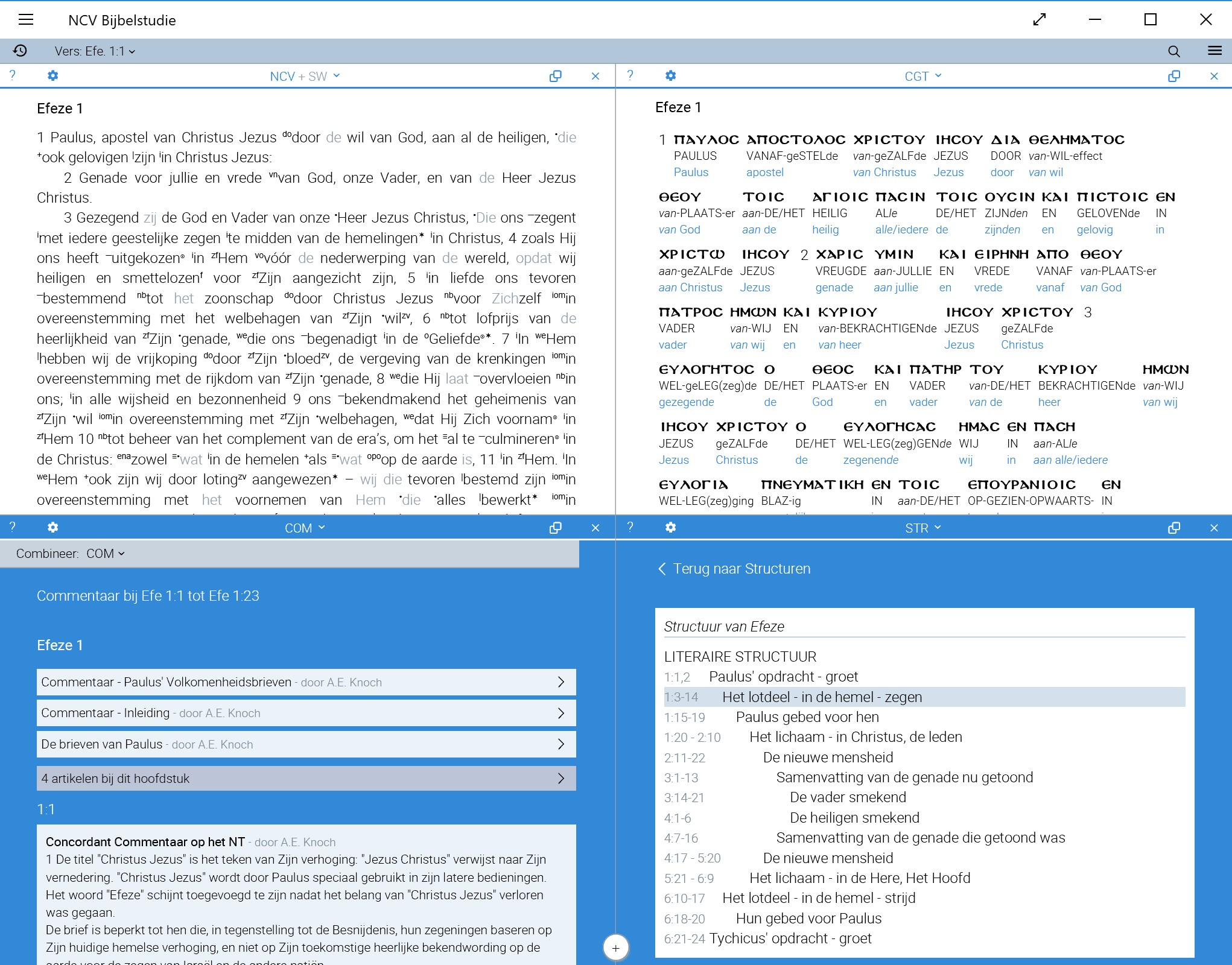Open the Vers: Efe. 1:1 dropdown

95,51
